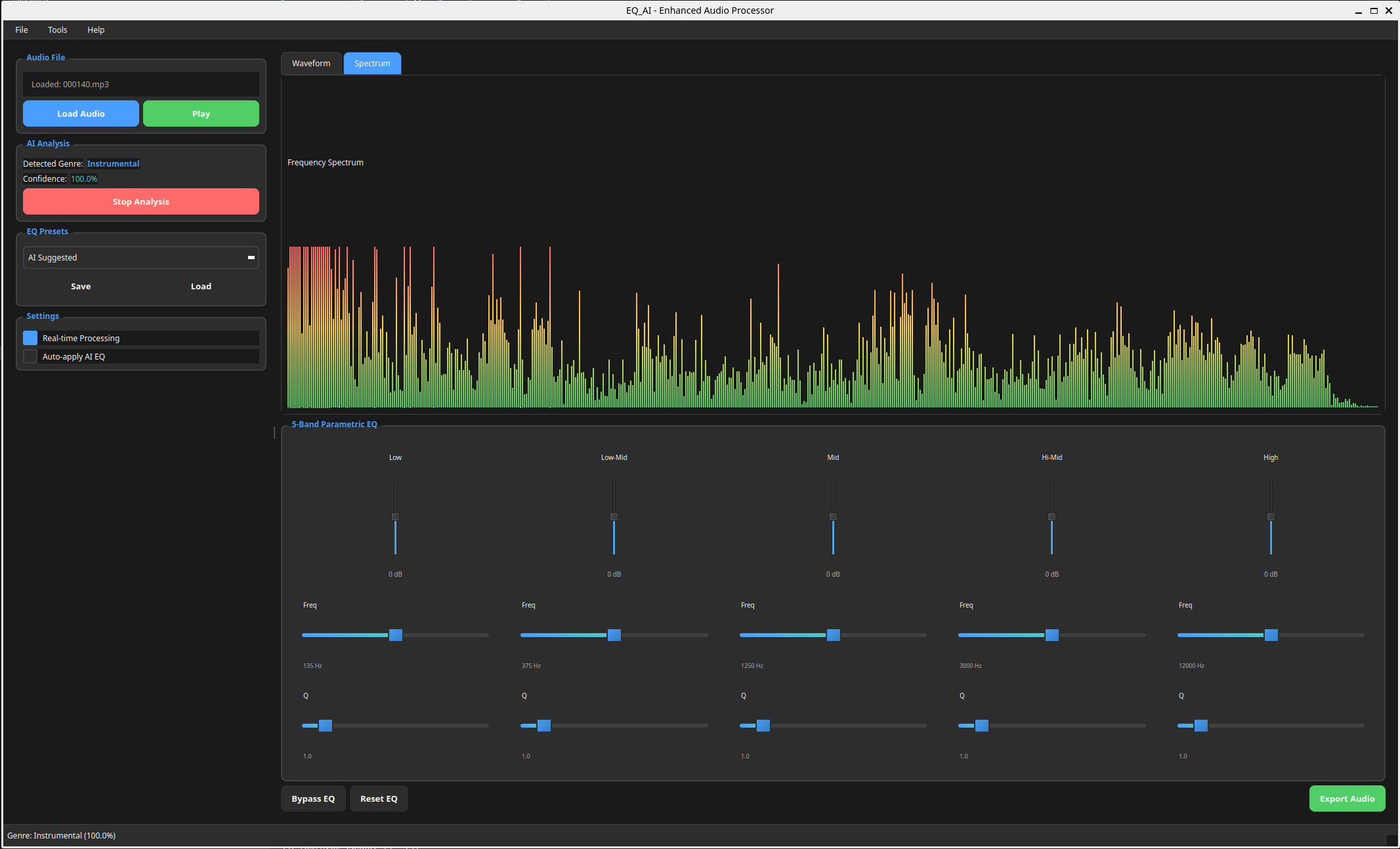Click the Hi-Mid gain slider handle
The height and width of the screenshot is (849, 1400).
(x=1051, y=517)
